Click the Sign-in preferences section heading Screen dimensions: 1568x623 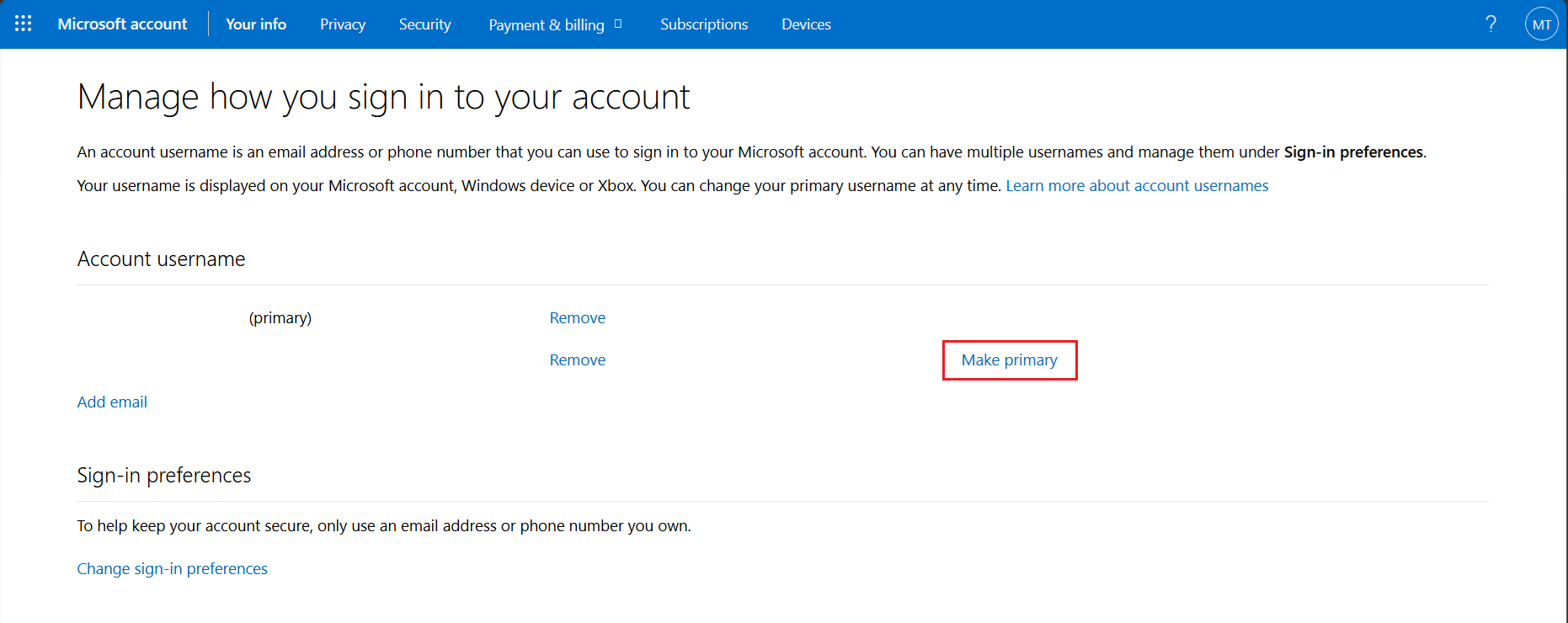(164, 476)
